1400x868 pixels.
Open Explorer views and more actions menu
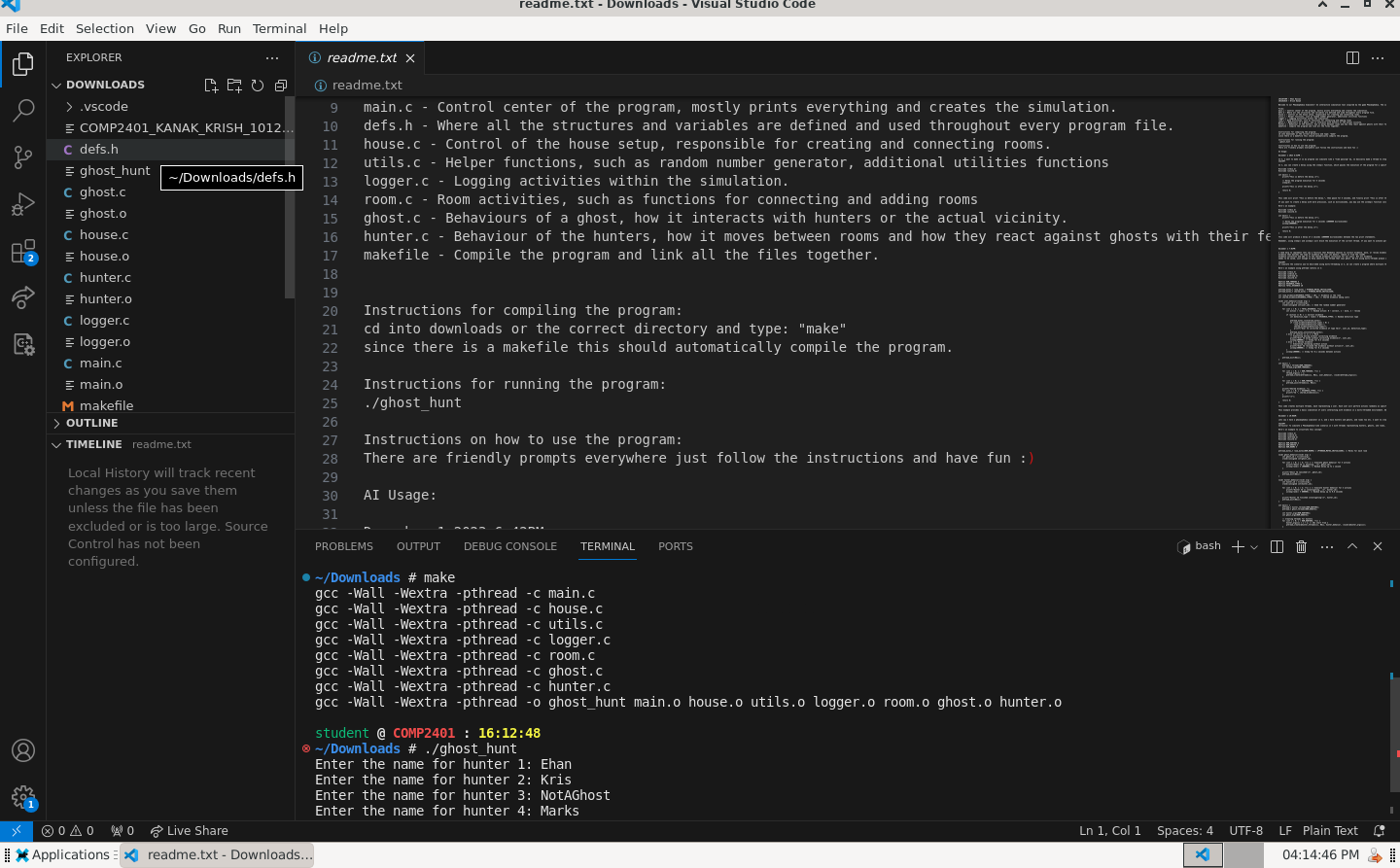272,58
